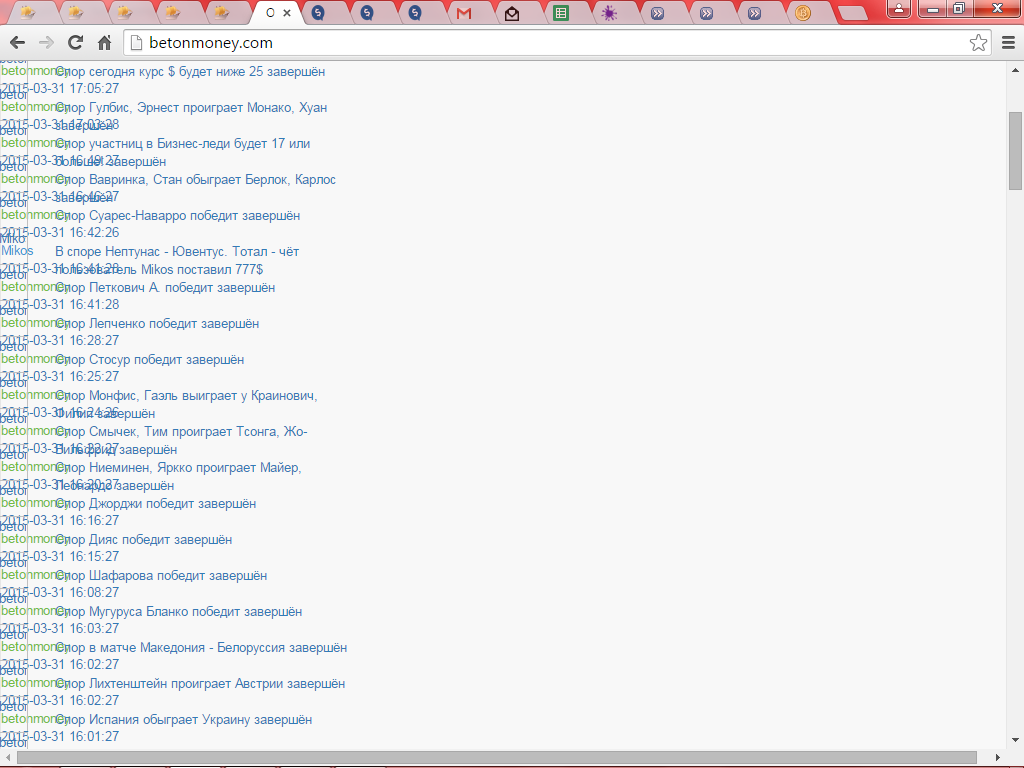Reload the betonmoney.com page
Screen dimensions: 1024x768
click(75, 43)
